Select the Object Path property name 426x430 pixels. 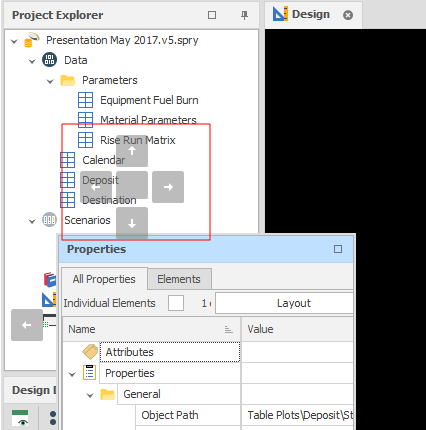pos(170,415)
